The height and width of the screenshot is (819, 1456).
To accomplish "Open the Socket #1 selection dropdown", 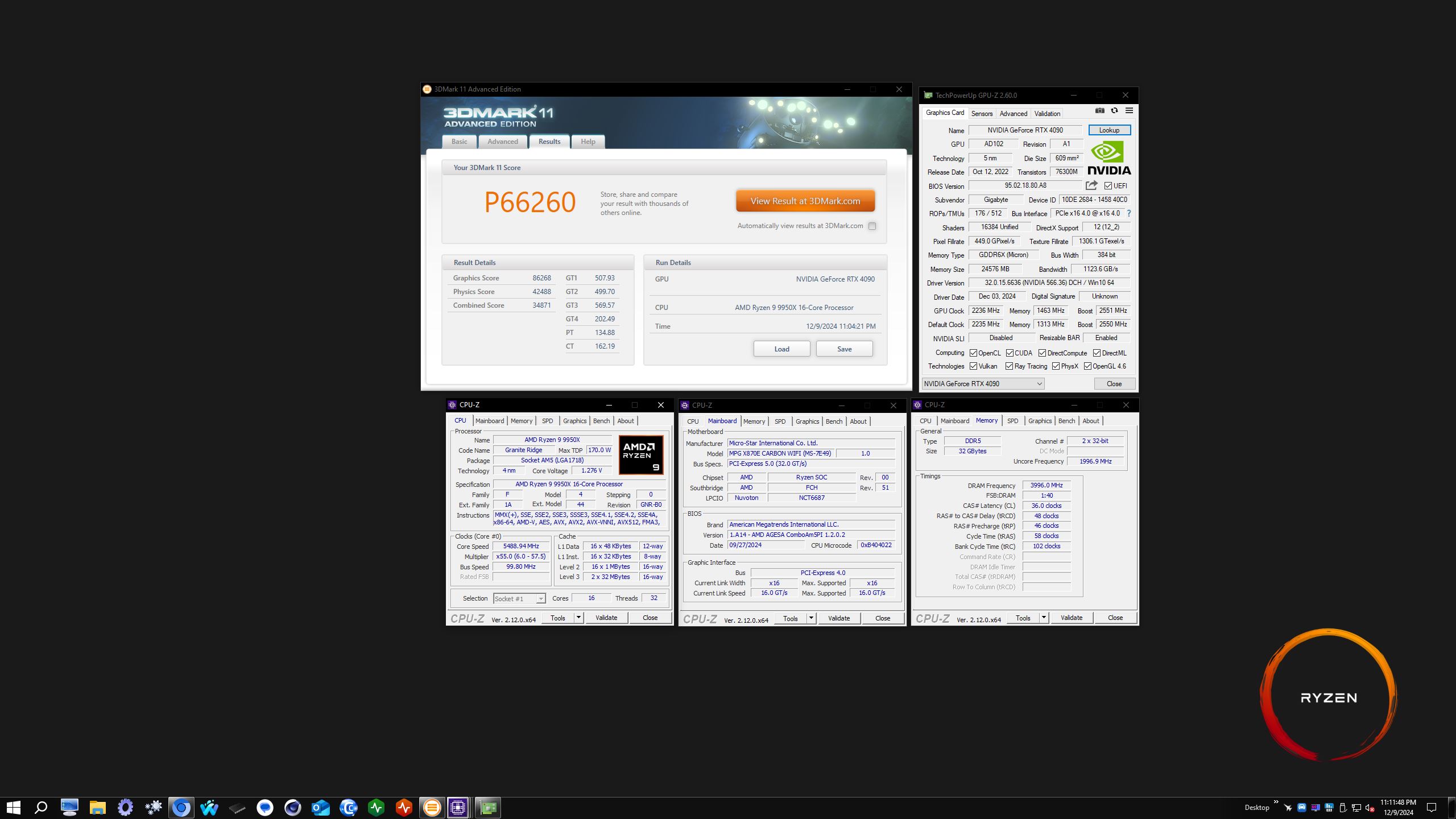I will 519,598.
